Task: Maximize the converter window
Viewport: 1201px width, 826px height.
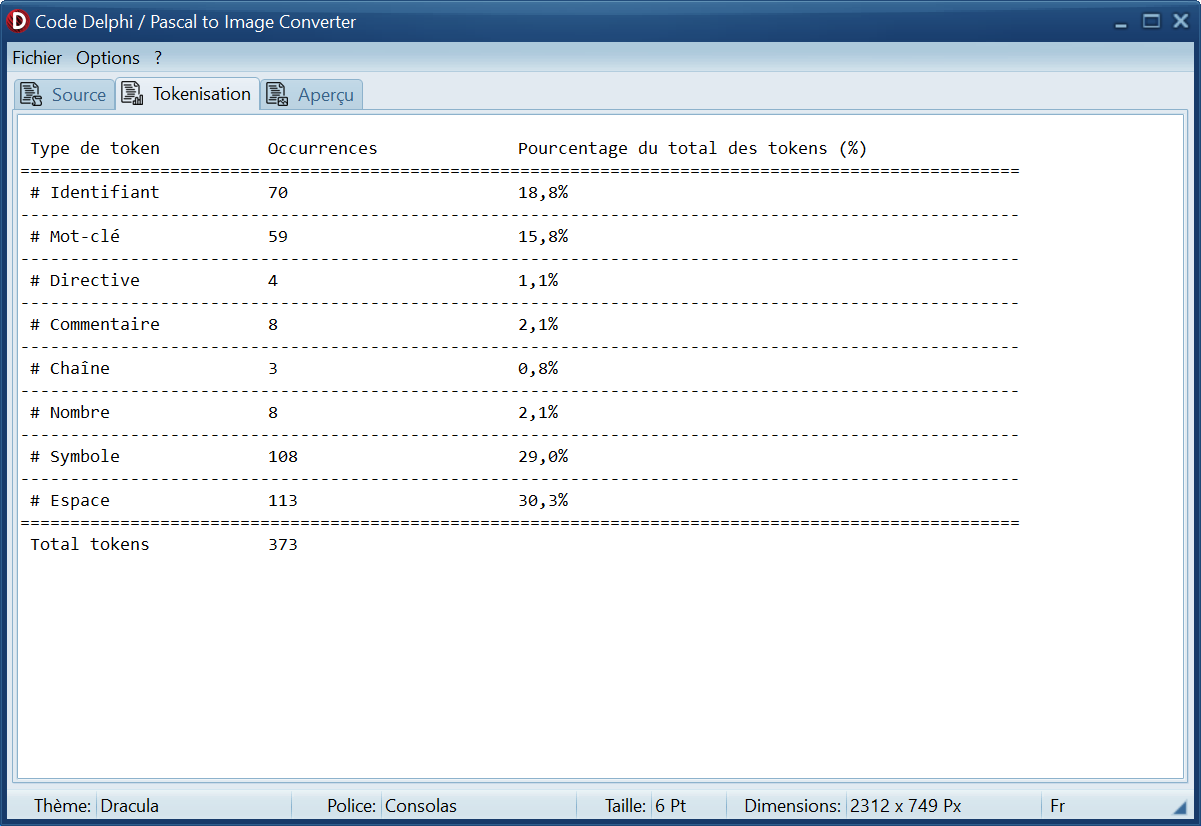Action: point(1152,21)
